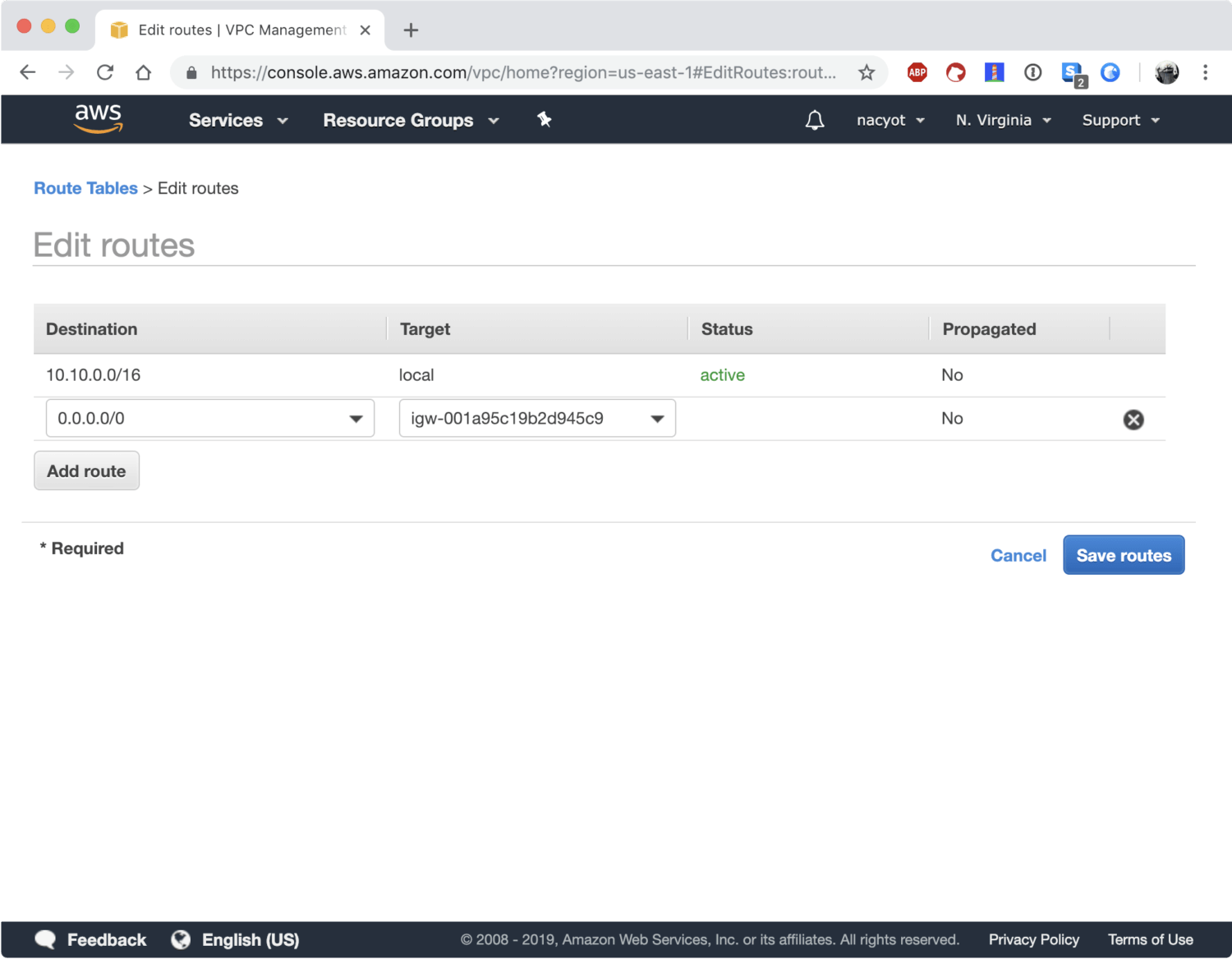
Task: Click the AWS logo home icon
Action: tap(99, 119)
